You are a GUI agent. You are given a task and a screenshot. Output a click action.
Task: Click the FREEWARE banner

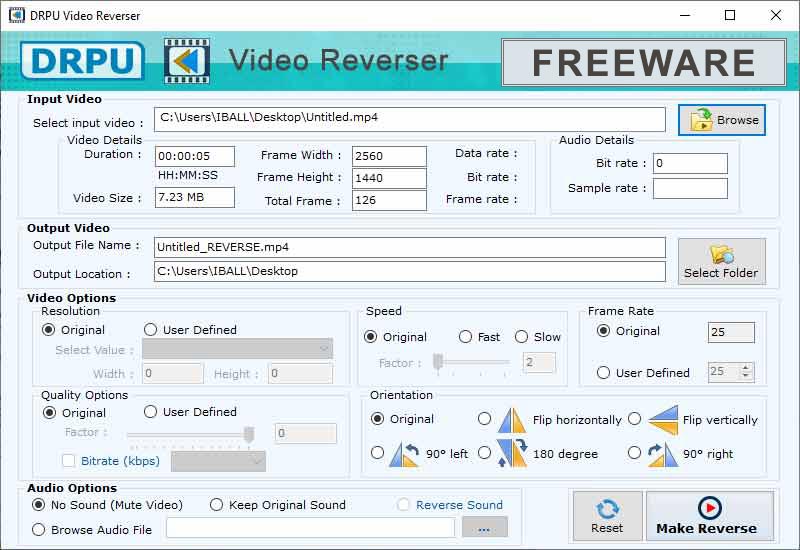point(643,62)
